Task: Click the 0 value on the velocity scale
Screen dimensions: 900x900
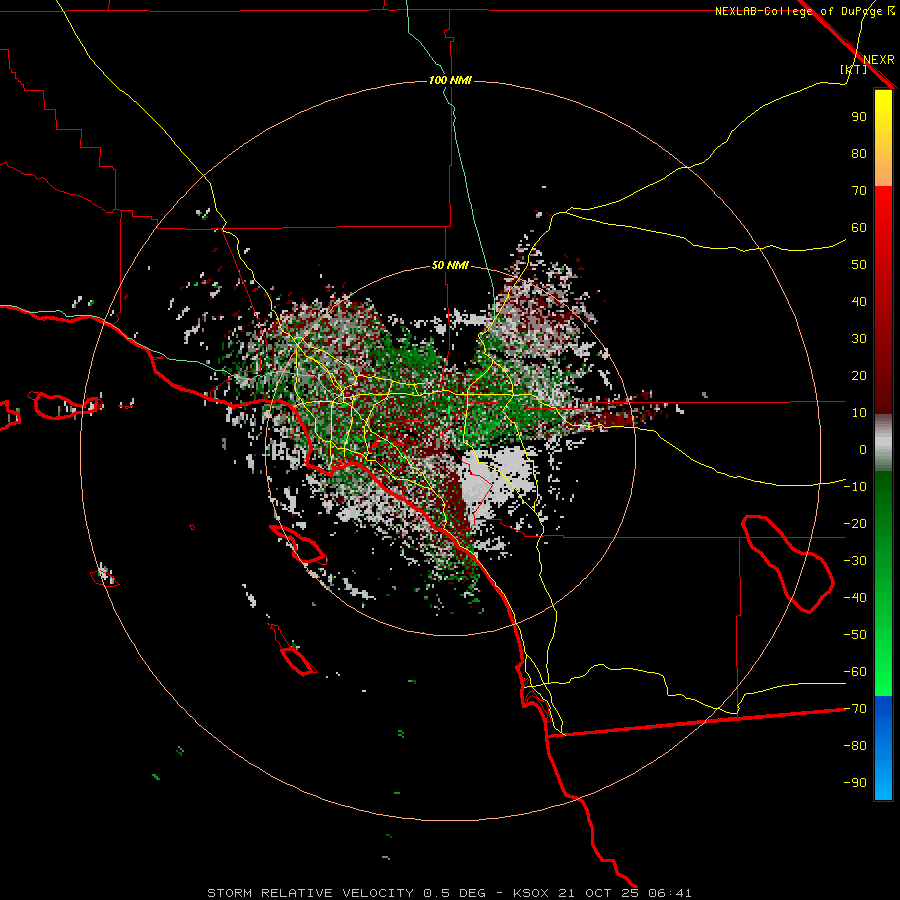Action: [863, 449]
